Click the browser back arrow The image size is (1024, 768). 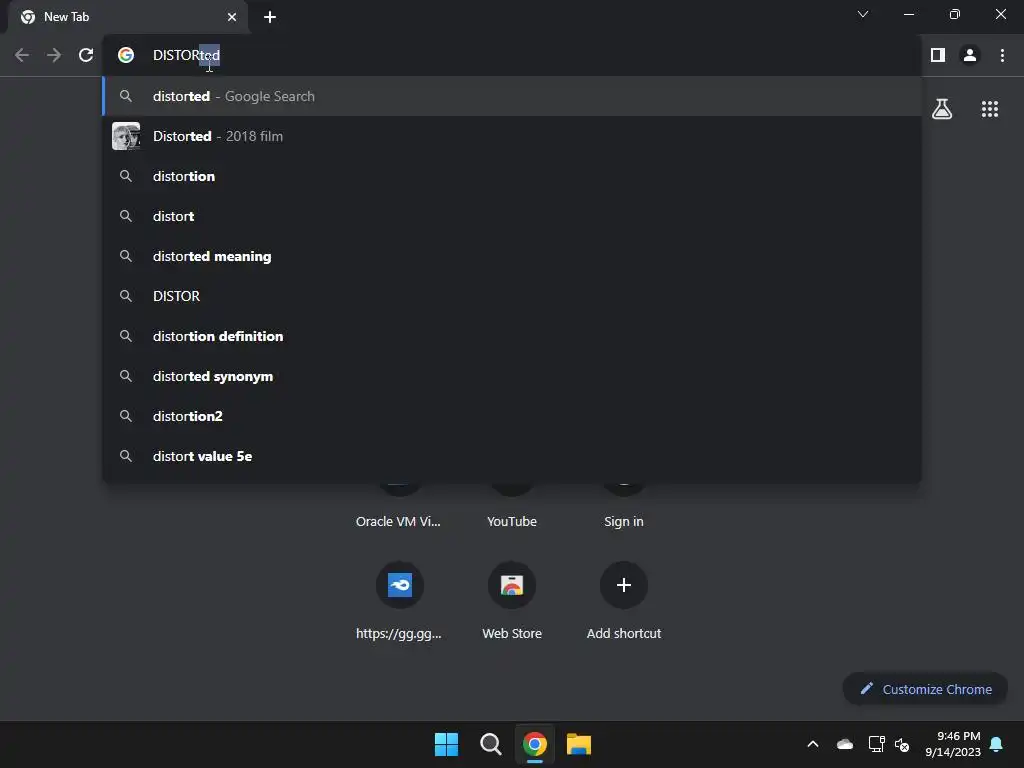coord(22,55)
